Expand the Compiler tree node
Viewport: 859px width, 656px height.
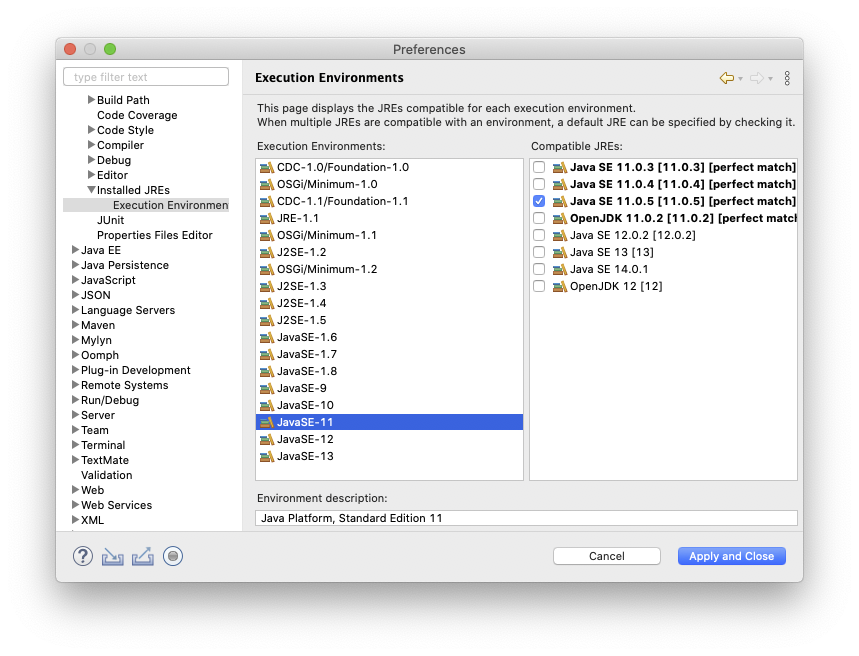tap(91, 145)
